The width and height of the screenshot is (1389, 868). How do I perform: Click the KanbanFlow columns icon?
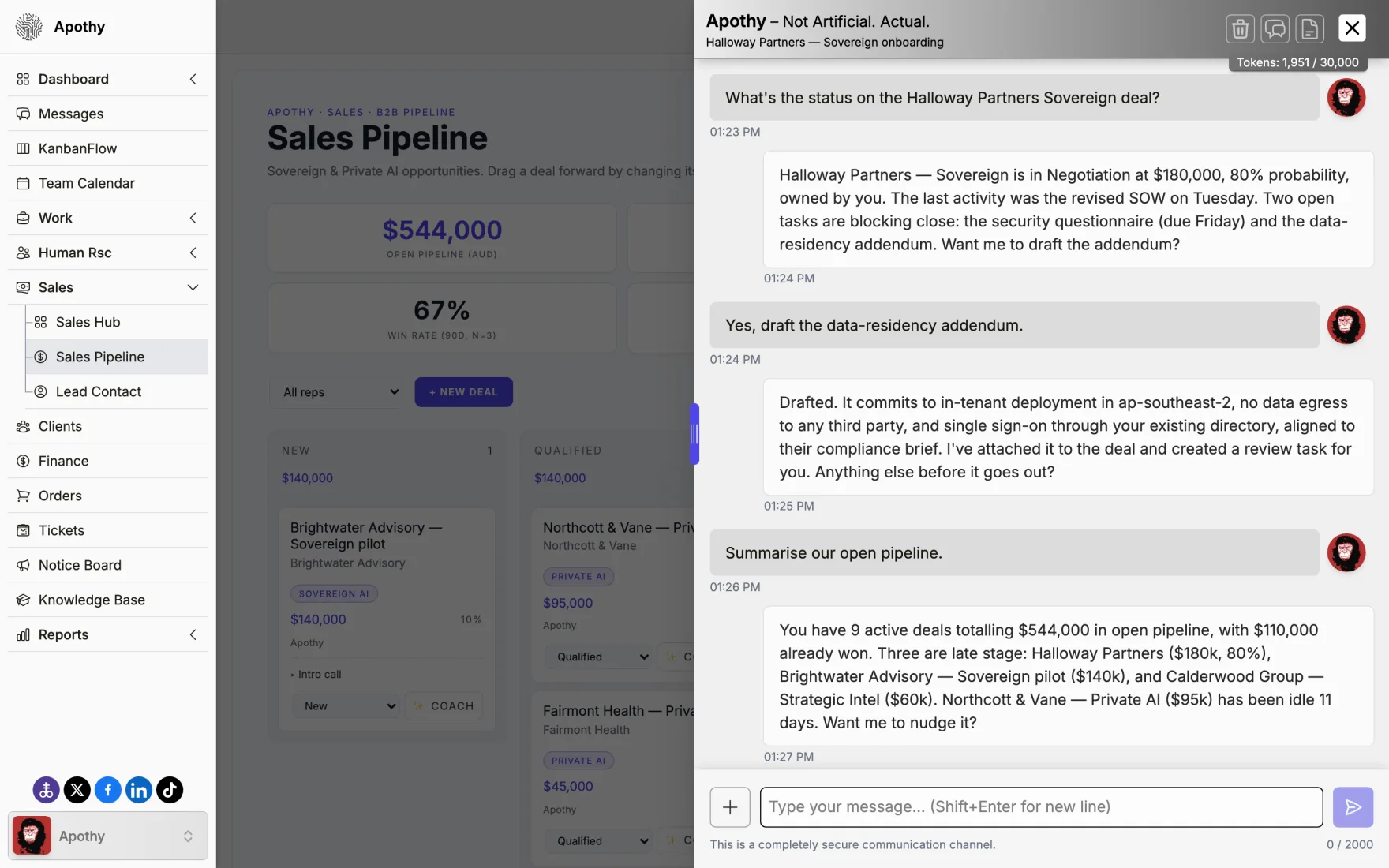(x=23, y=148)
